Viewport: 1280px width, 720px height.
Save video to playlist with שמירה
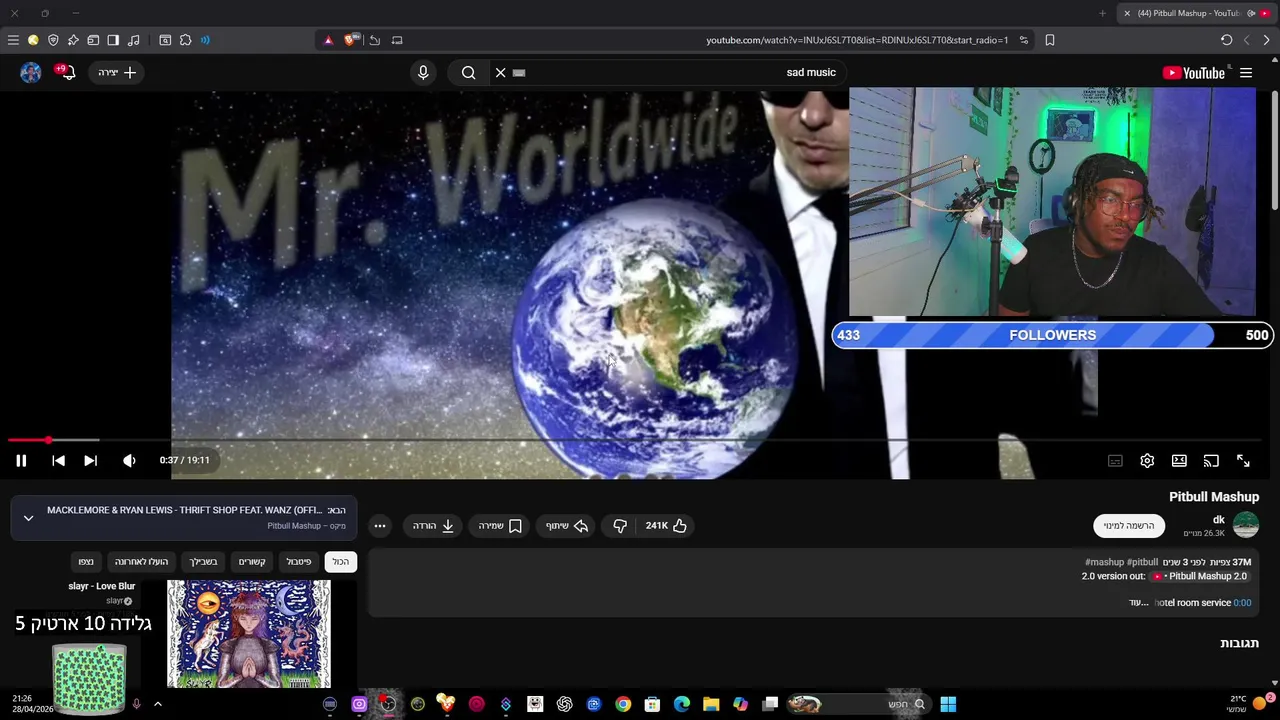pyautogui.click(x=500, y=525)
